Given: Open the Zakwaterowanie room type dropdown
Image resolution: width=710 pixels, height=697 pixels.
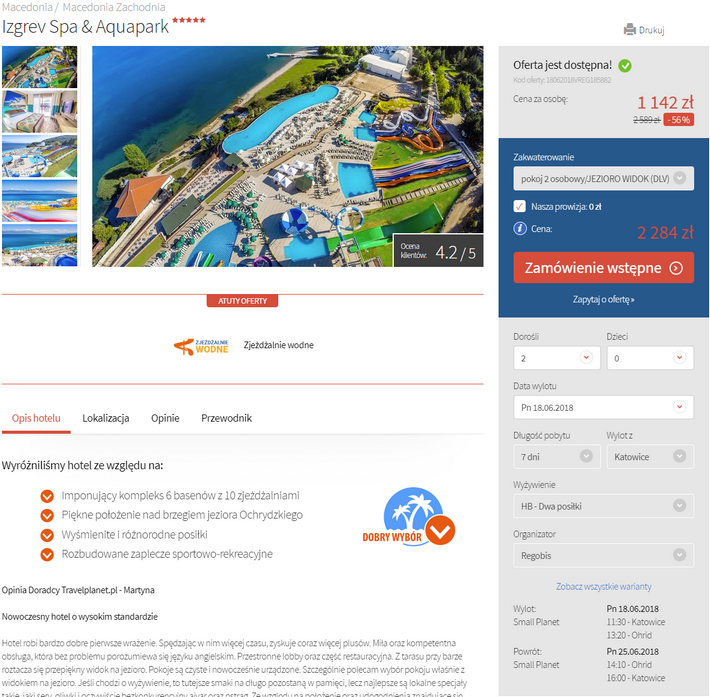Looking at the screenshot, I should [x=603, y=178].
